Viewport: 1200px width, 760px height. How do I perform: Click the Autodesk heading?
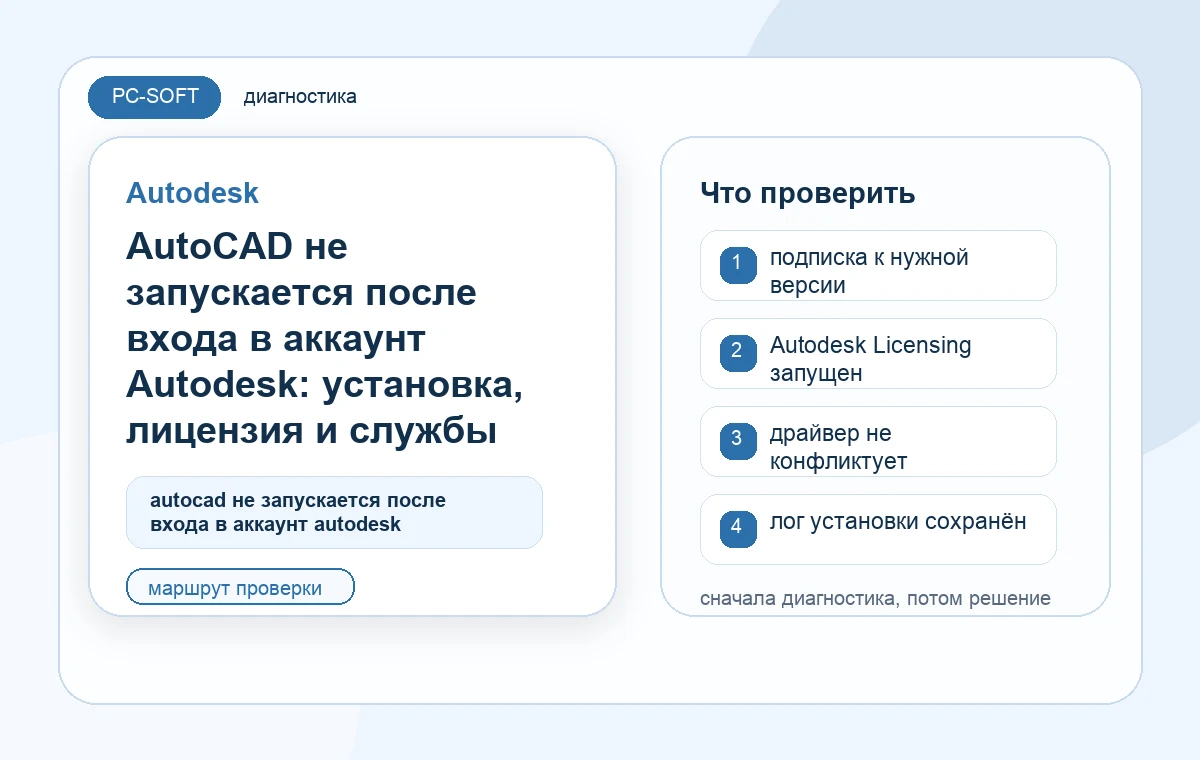click(192, 193)
